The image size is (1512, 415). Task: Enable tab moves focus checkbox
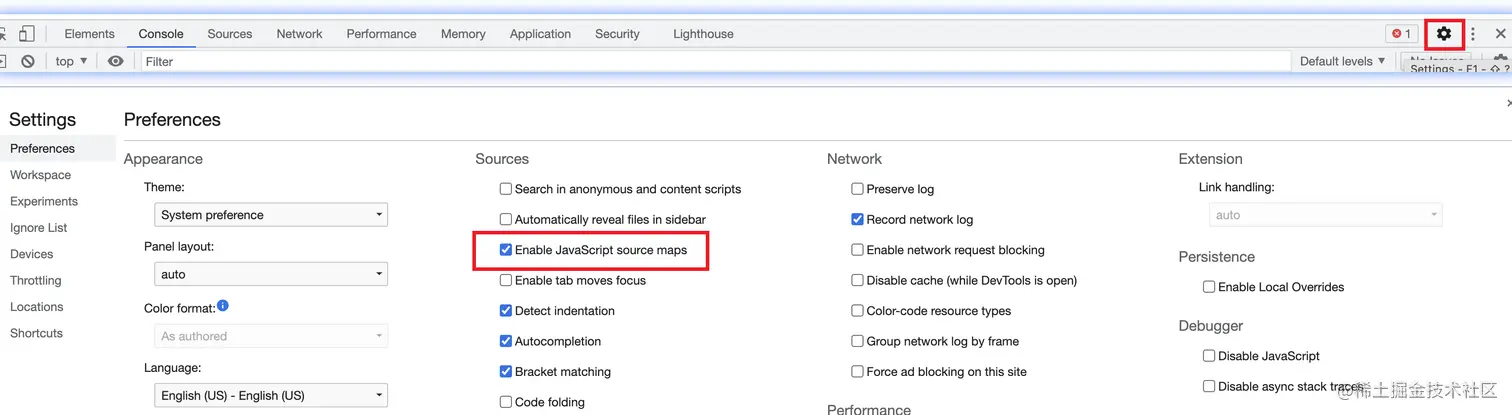506,280
